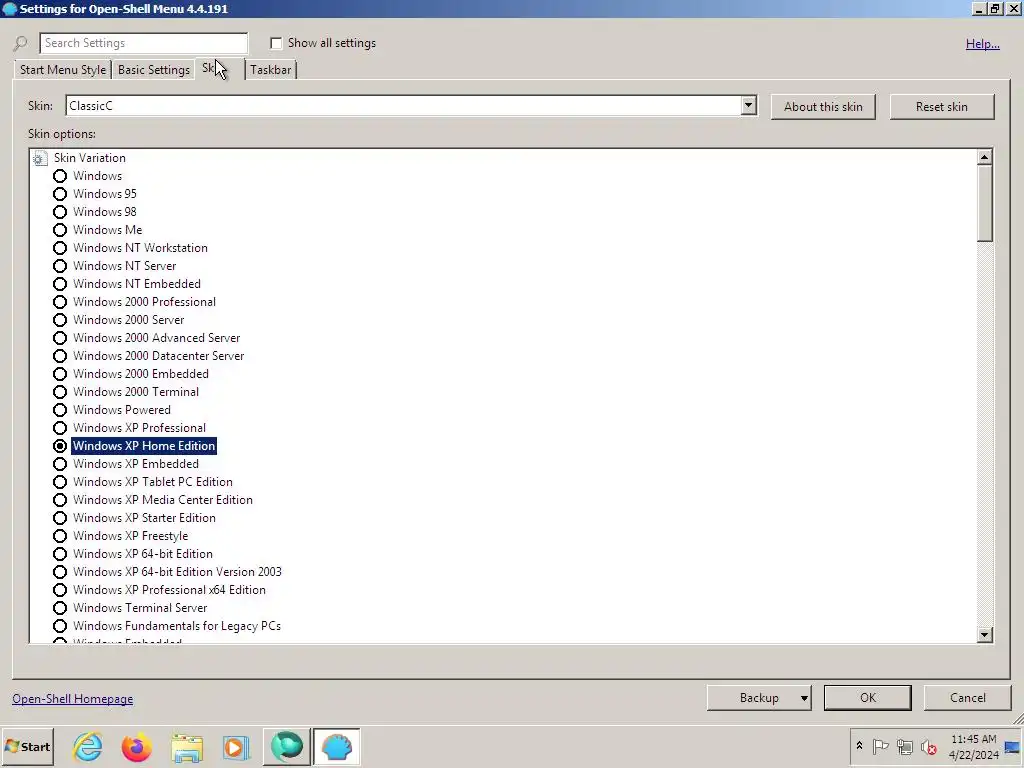Click the Show desktop tray icon
This screenshot has width=1024, height=768.
click(1012, 746)
